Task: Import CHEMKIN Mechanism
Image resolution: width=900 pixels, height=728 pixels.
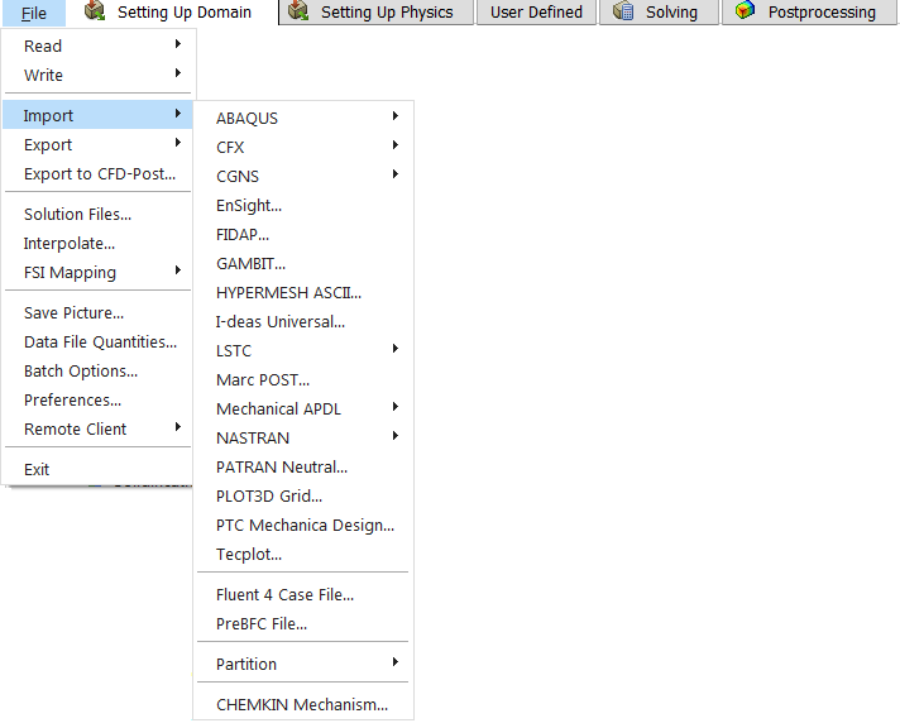Action: [303, 704]
